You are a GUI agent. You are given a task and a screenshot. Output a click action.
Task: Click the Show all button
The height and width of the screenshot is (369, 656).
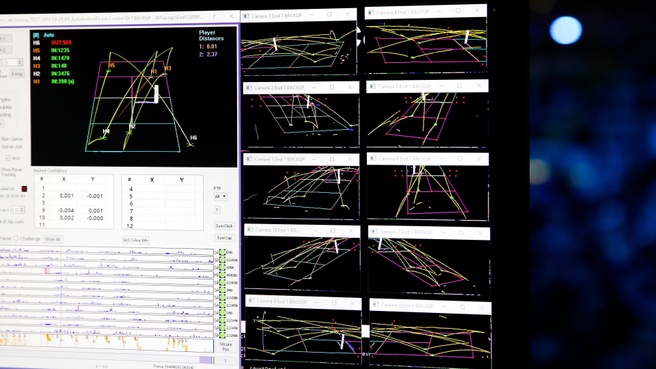pos(53,239)
